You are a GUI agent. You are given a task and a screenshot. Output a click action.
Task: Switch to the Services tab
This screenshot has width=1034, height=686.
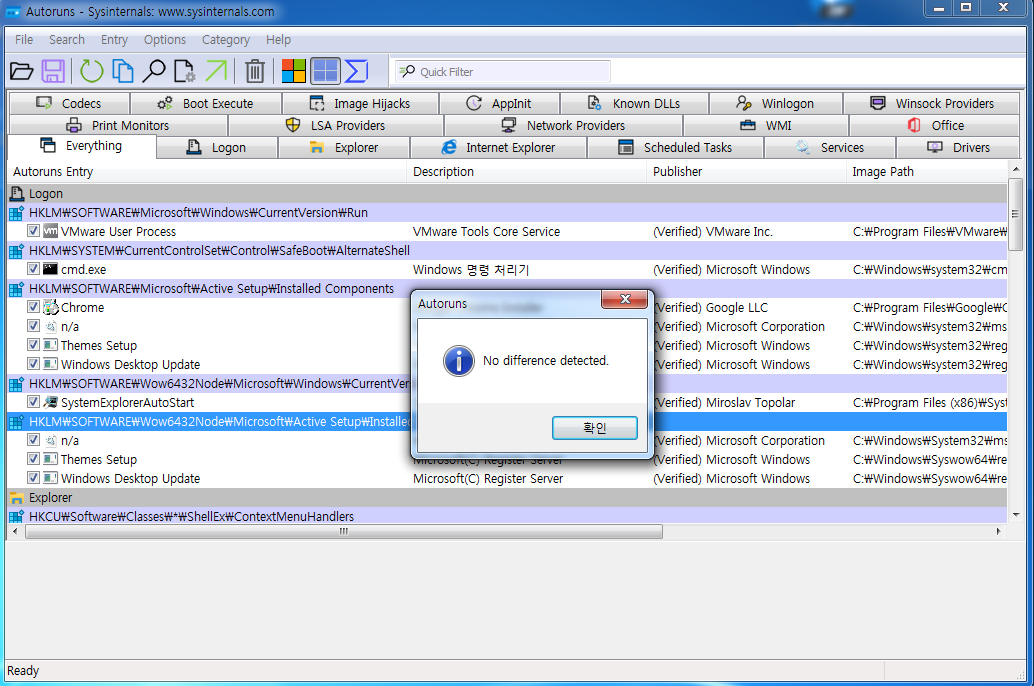[x=830, y=148]
